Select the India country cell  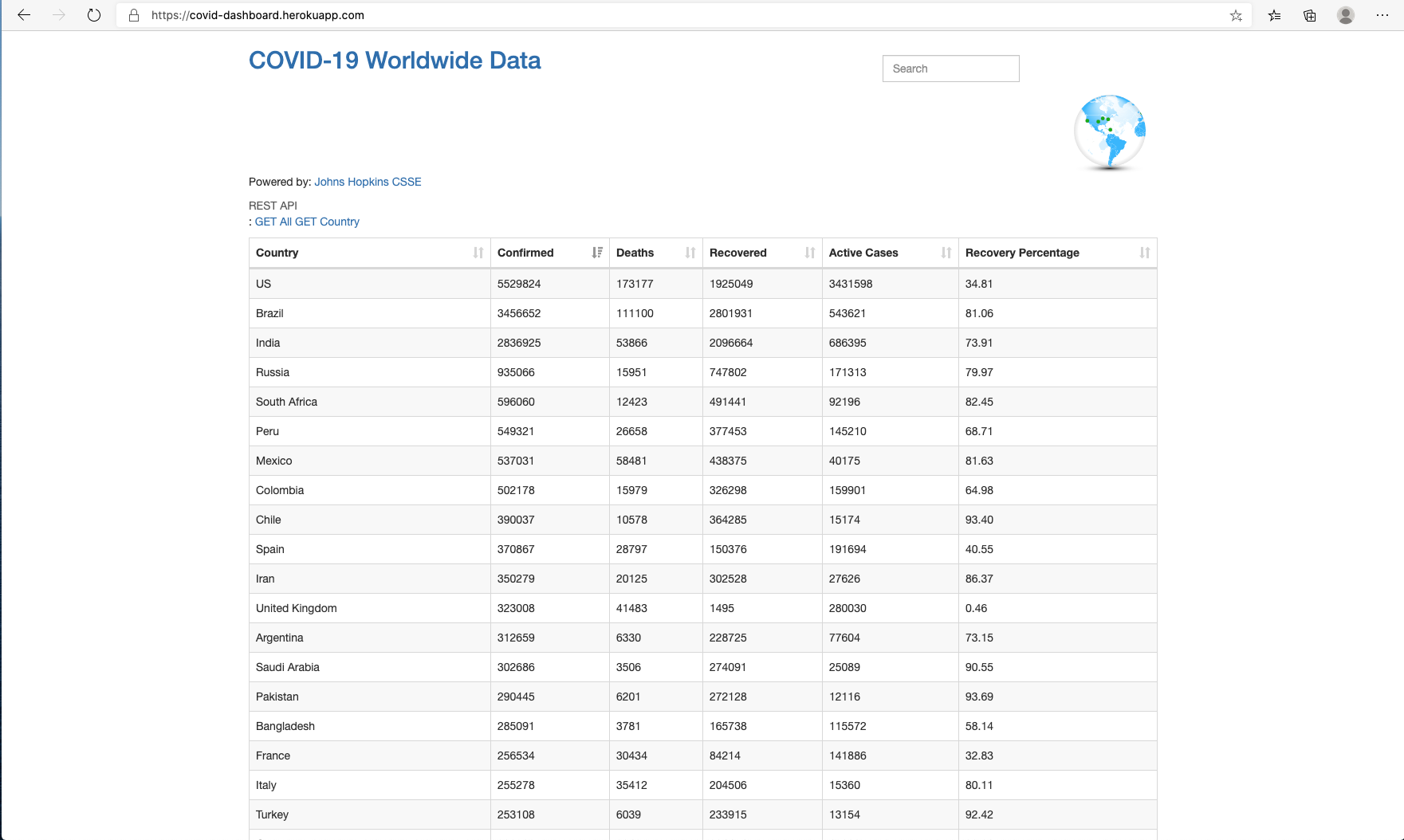370,343
